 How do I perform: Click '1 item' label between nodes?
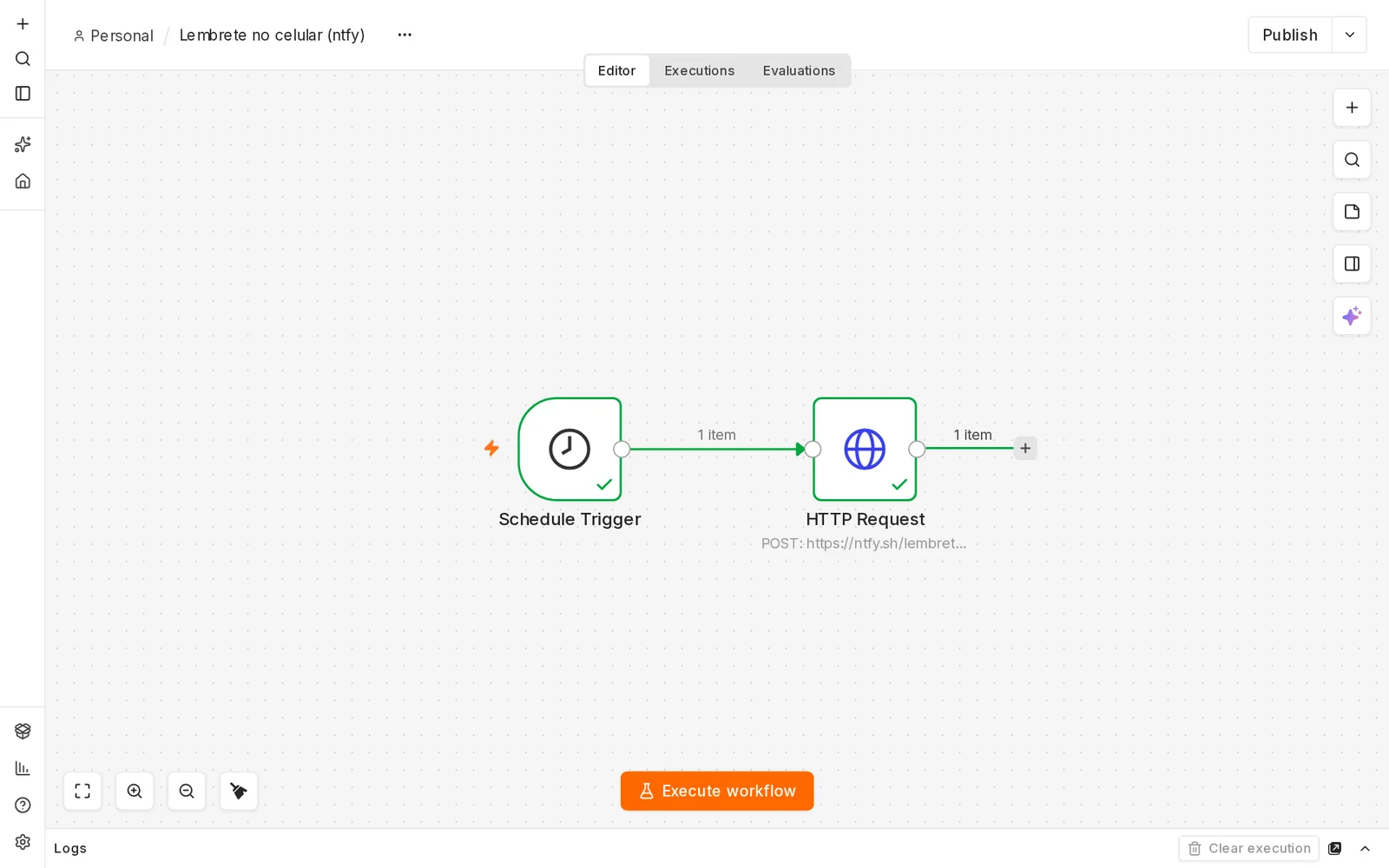click(x=717, y=435)
